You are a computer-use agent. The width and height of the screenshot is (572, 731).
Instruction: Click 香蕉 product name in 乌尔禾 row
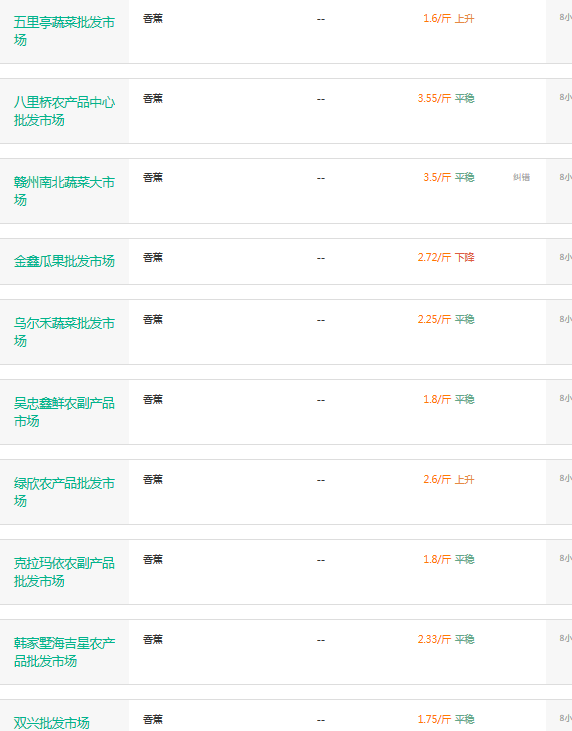(x=153, y=319)
